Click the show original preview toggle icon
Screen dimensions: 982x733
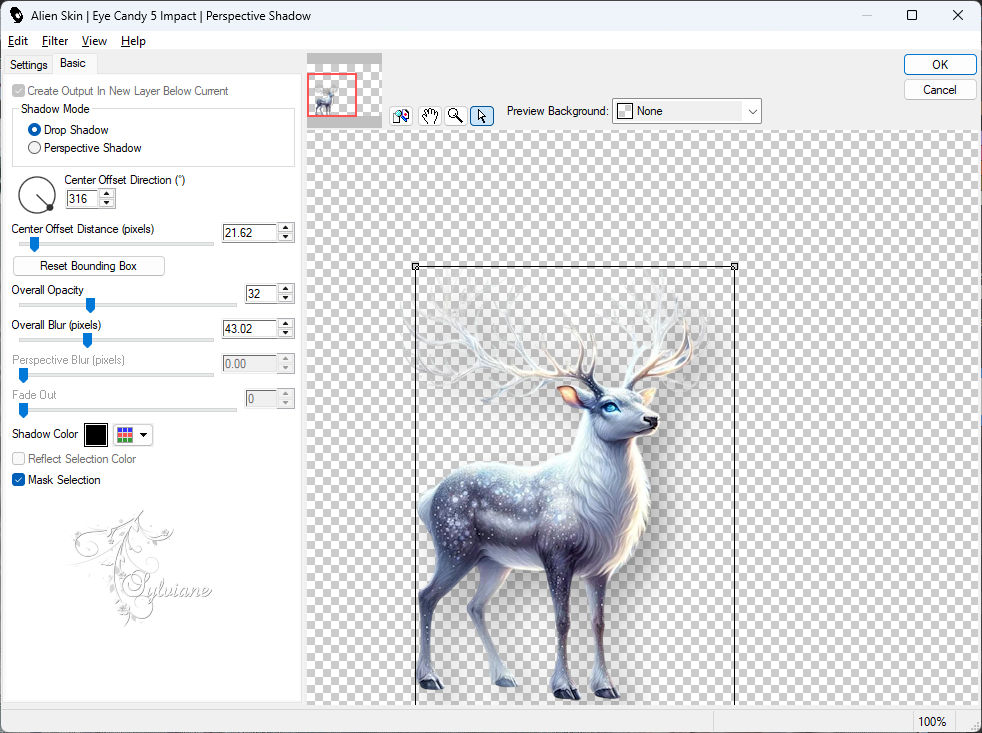401,116
